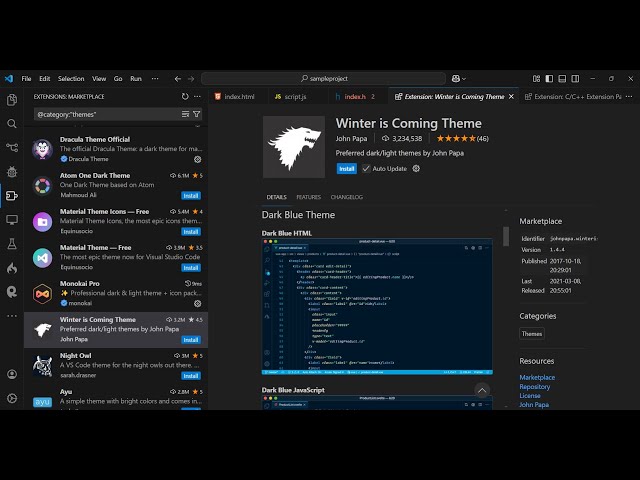Open the Search view in activity bar
Viewport: 640px width, 480px height.
tap(12, 124)
